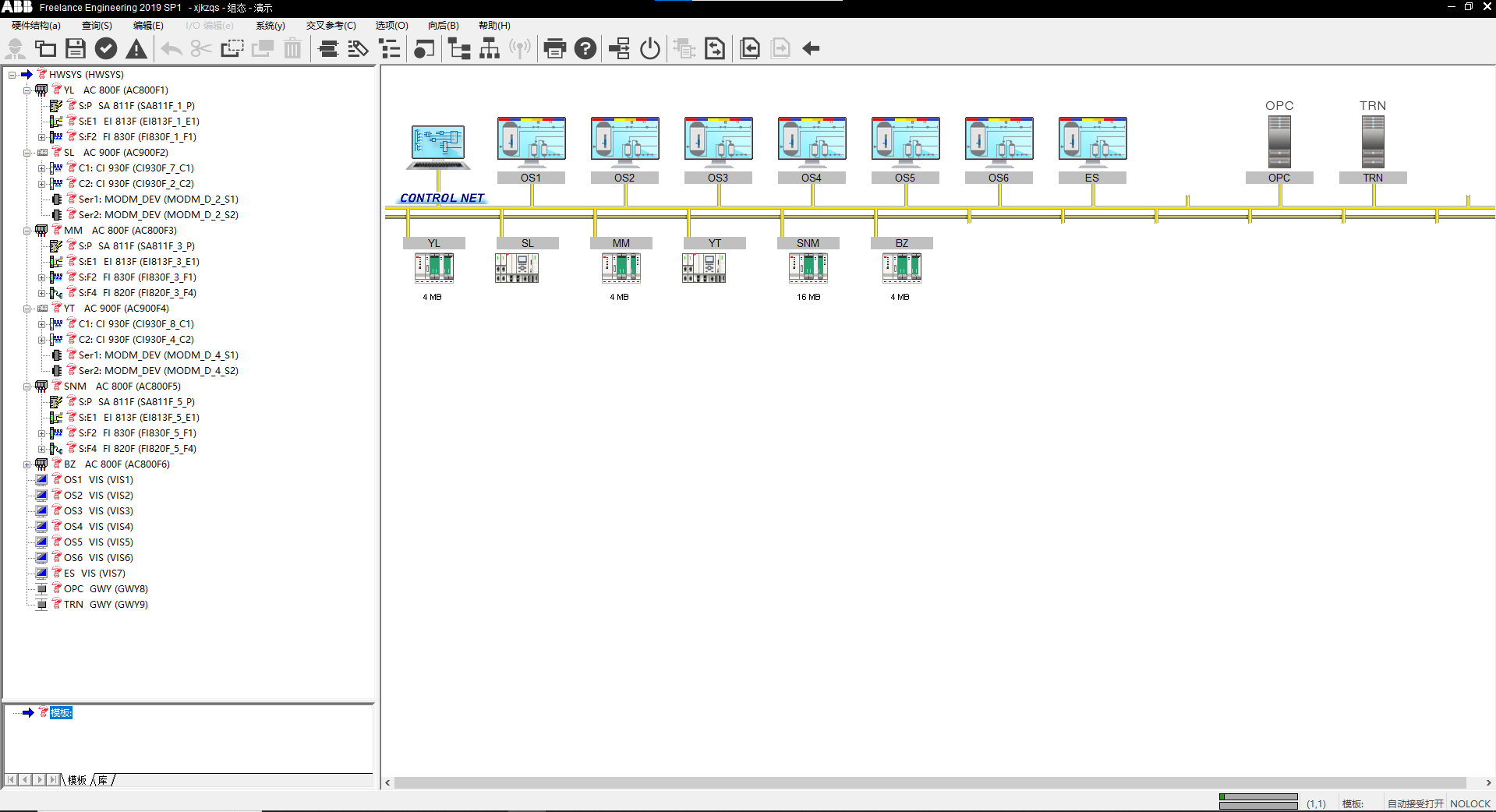Expand the BZ AC 800F node
Viewport: 1496px width, 812px height.
[x=27, y=464]
